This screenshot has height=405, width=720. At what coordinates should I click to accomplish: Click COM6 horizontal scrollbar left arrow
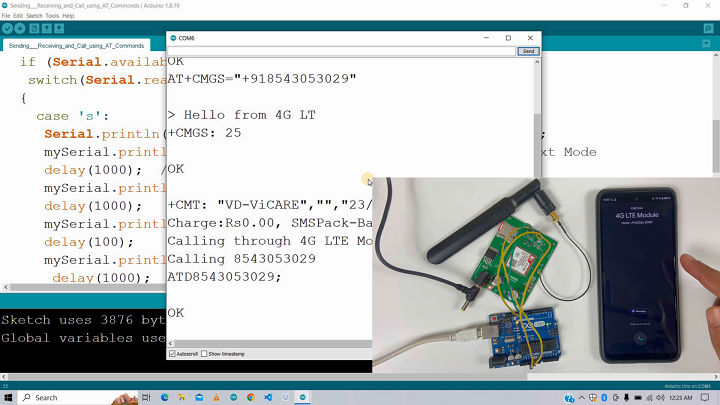pos(170,343)
